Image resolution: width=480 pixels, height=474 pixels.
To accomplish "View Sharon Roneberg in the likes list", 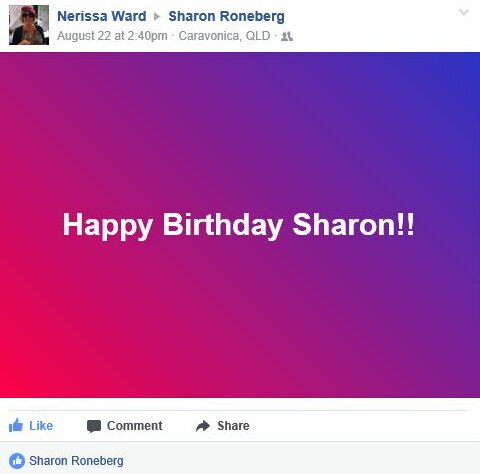I will pos(76,461).
